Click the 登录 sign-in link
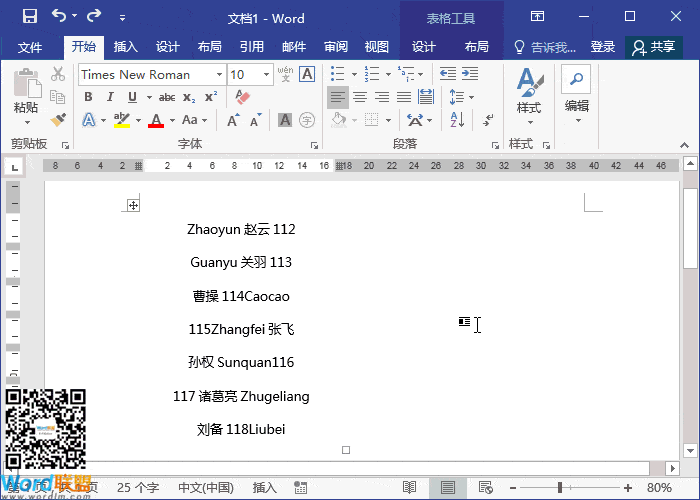This screenshot has height=500, width=700. (x=603, y=47)
